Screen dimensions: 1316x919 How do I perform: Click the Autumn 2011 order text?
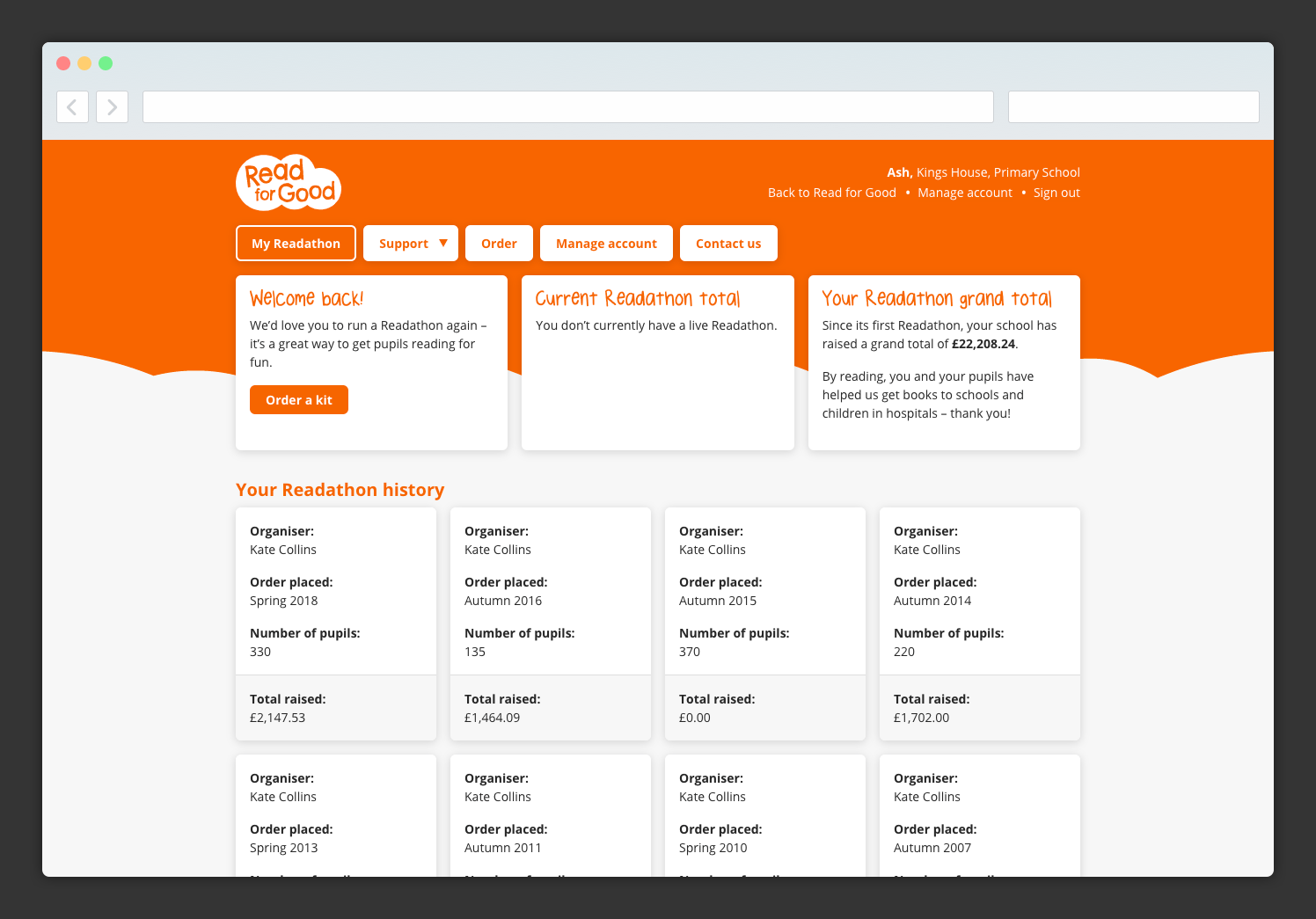(503, 848)
